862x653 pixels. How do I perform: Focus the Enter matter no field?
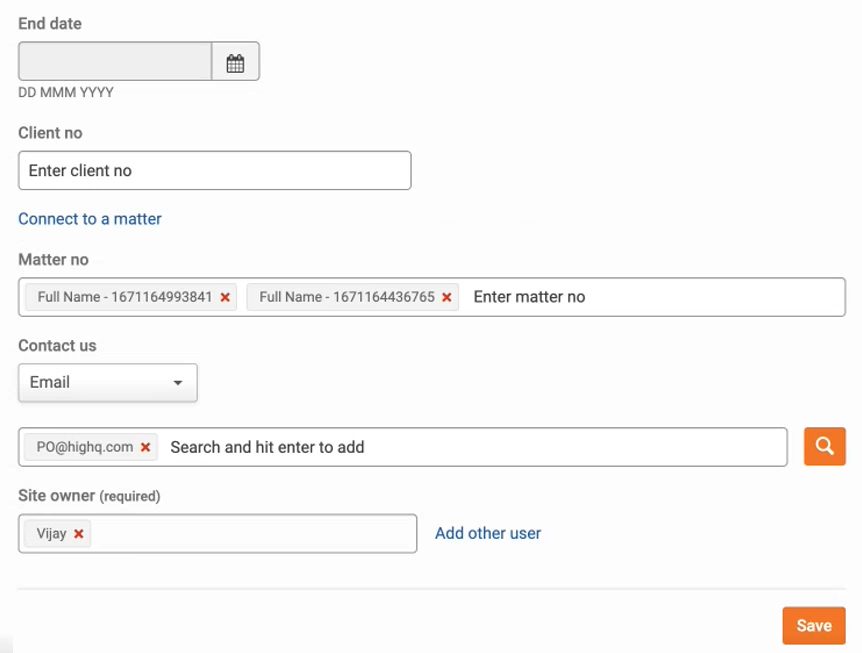[655, 297]
